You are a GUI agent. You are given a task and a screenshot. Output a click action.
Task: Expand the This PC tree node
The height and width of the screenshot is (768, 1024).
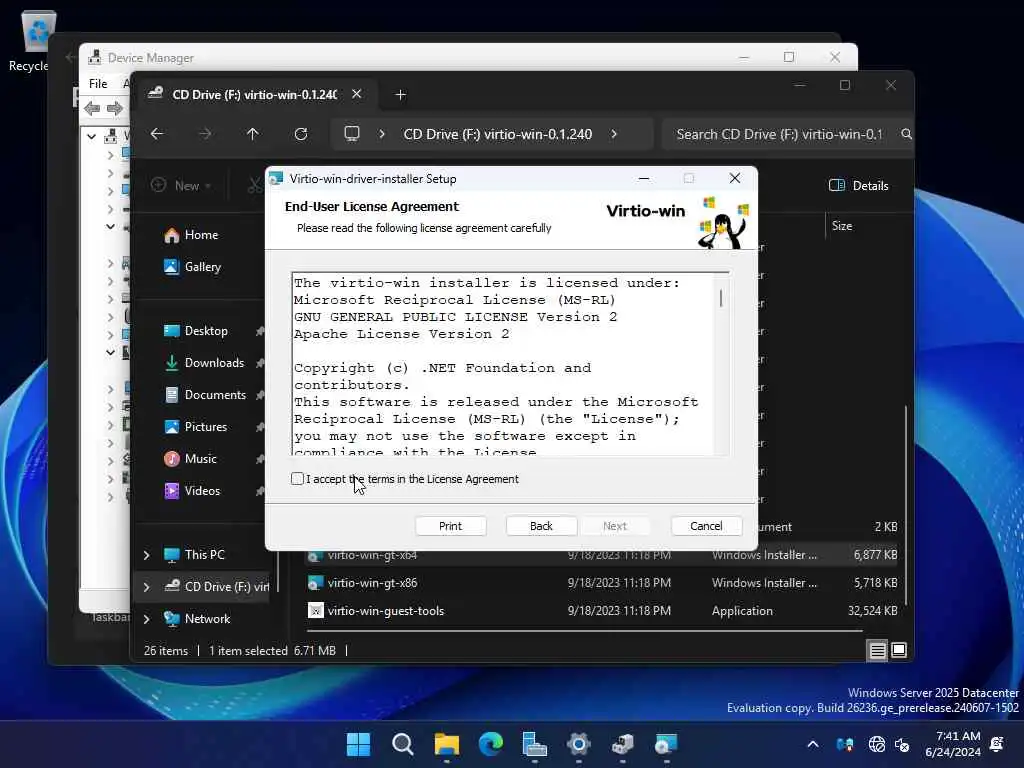(146, 555)
